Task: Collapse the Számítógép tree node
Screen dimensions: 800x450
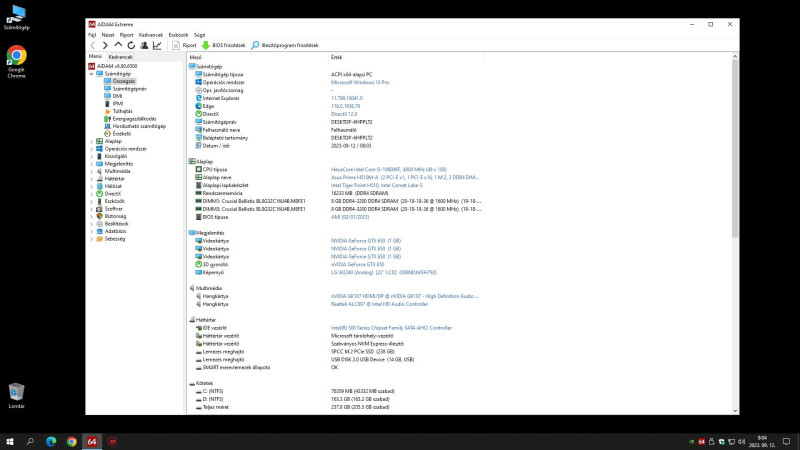Action: click(x=92, y=74)
